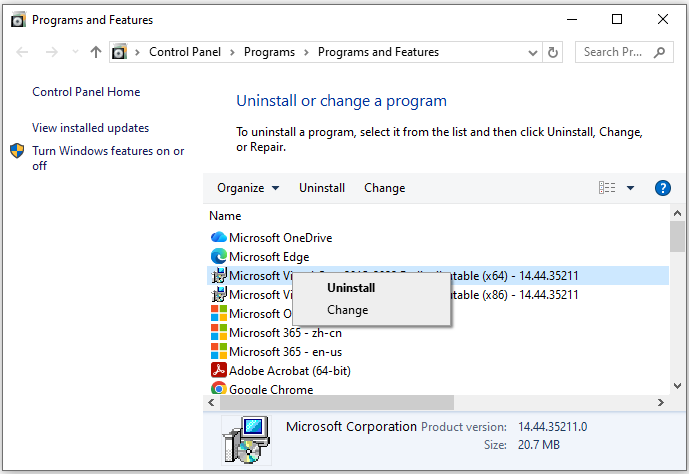This screenshot has height=474, width=689.
Task: Open the Organize dropdown menu
Action: pos(248,188)
